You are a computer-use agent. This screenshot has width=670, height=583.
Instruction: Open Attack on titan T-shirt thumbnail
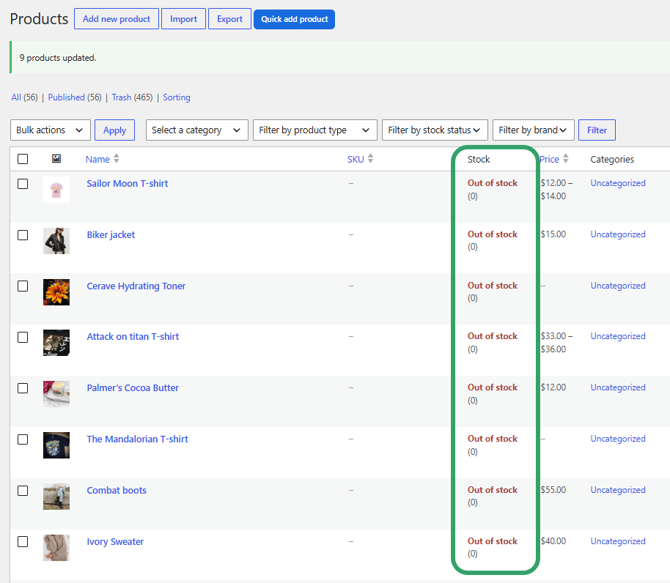coord(56,343)
